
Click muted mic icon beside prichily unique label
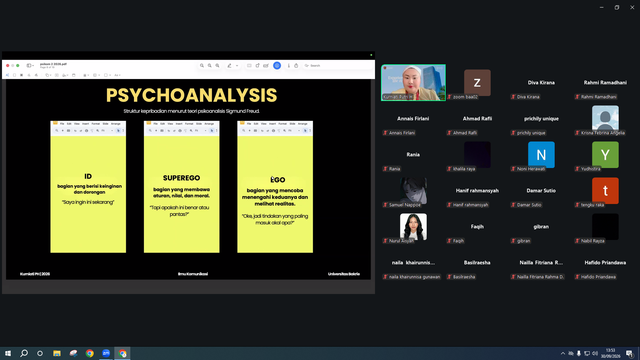click(513, 133)
